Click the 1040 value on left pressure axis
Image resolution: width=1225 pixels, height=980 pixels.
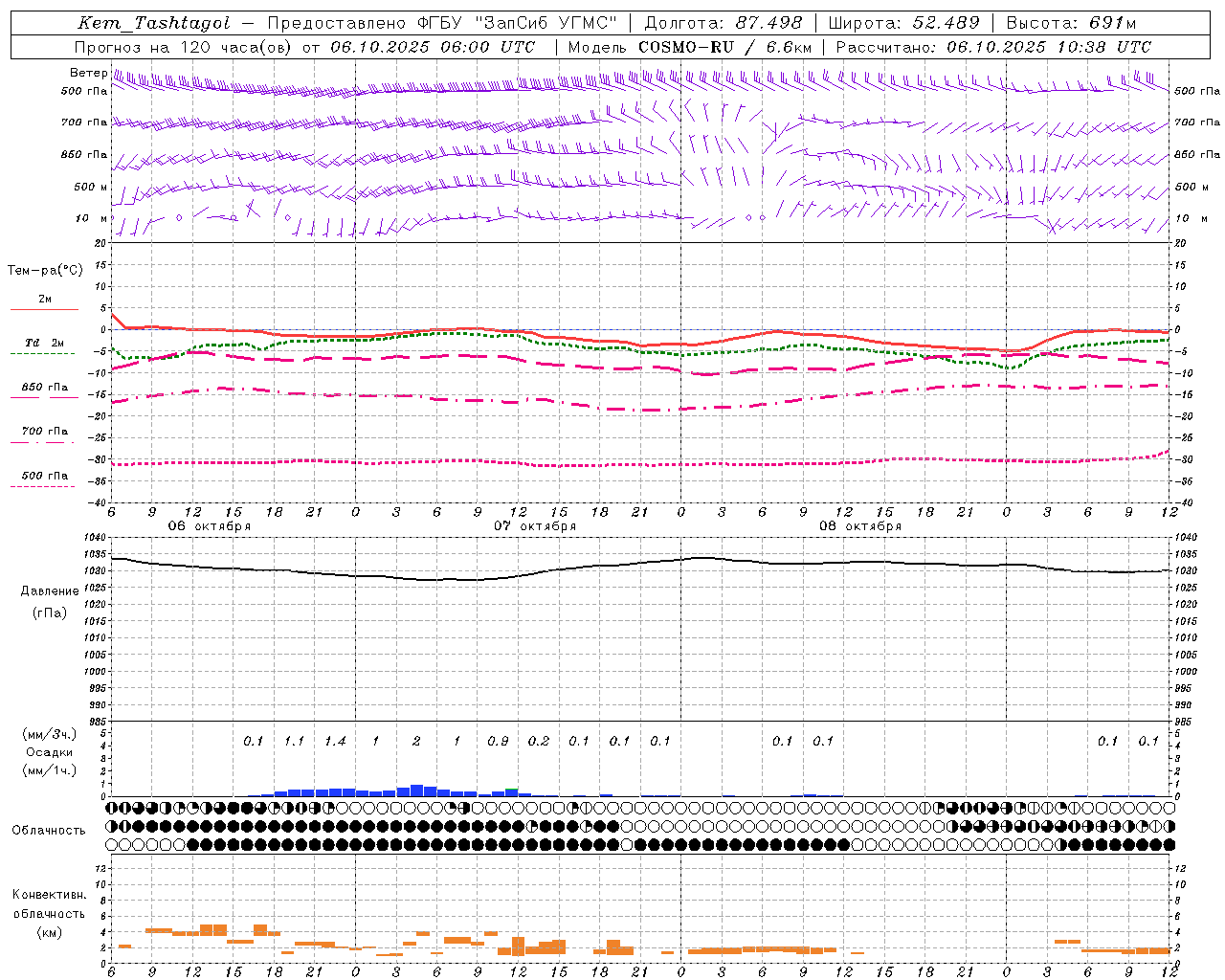click(98, 538)
